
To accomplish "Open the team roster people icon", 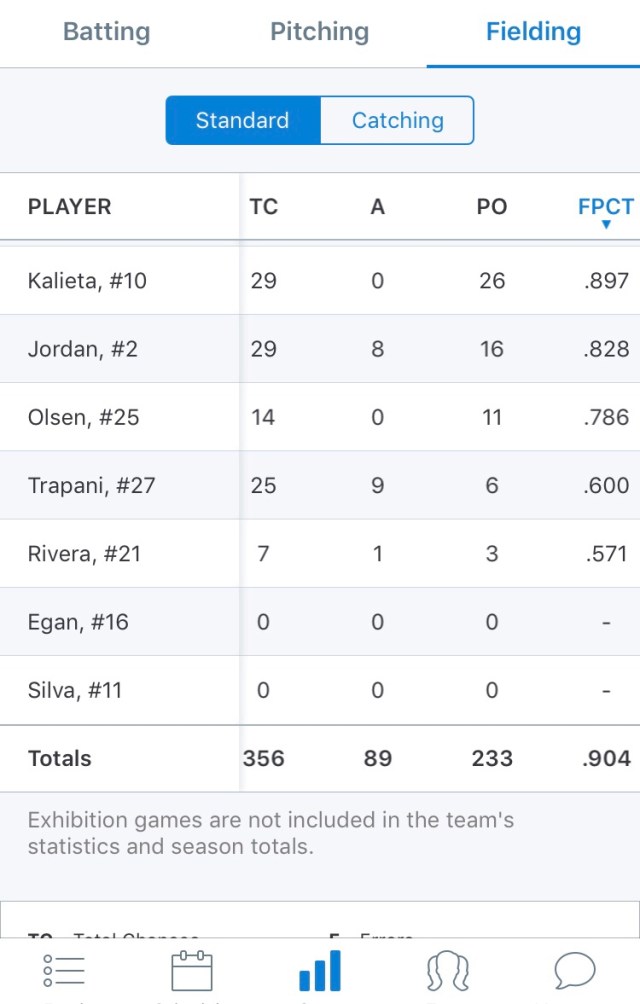I will [447, 971].
